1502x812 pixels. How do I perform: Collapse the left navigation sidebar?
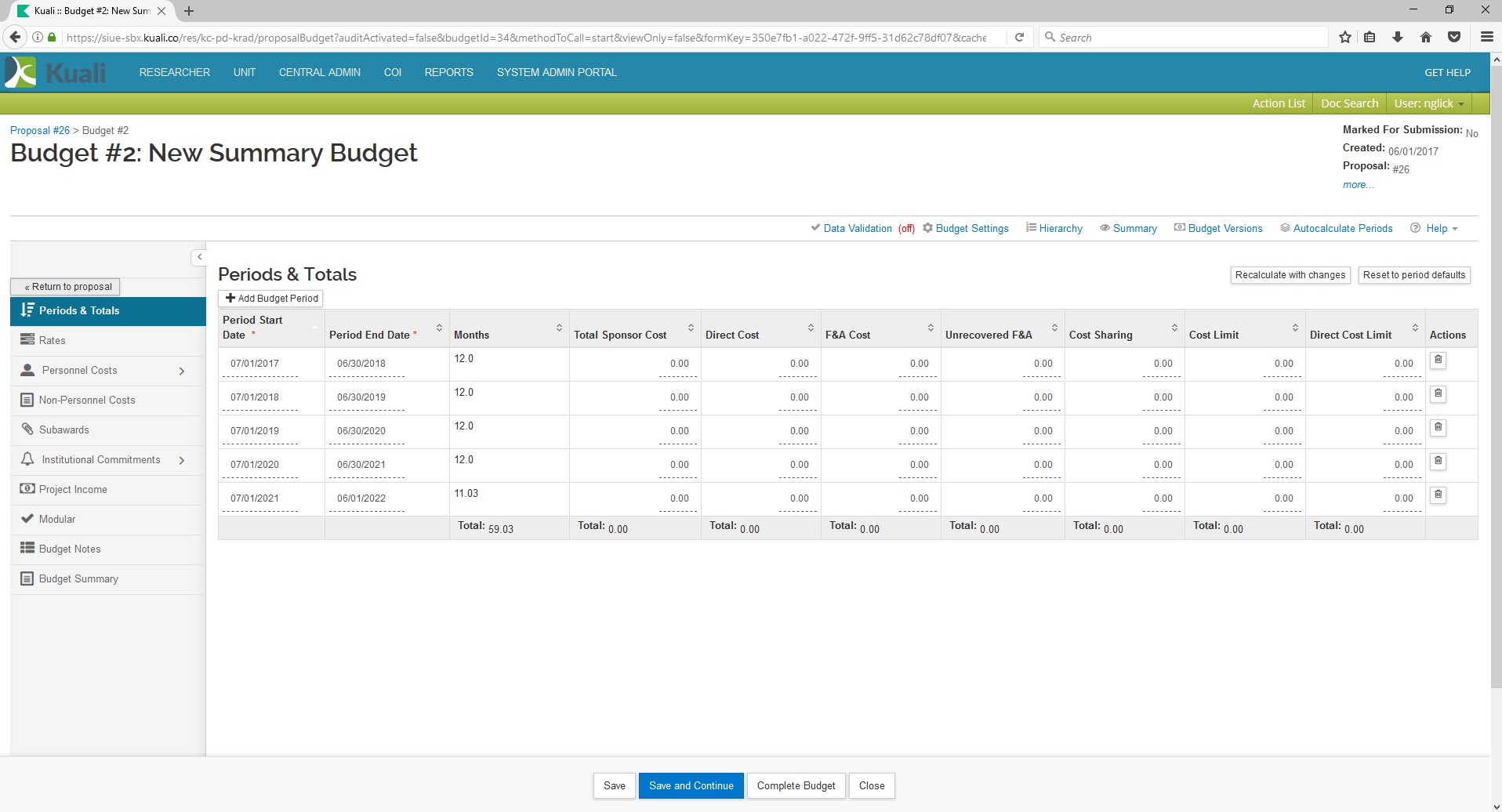[x=200, y=257]
